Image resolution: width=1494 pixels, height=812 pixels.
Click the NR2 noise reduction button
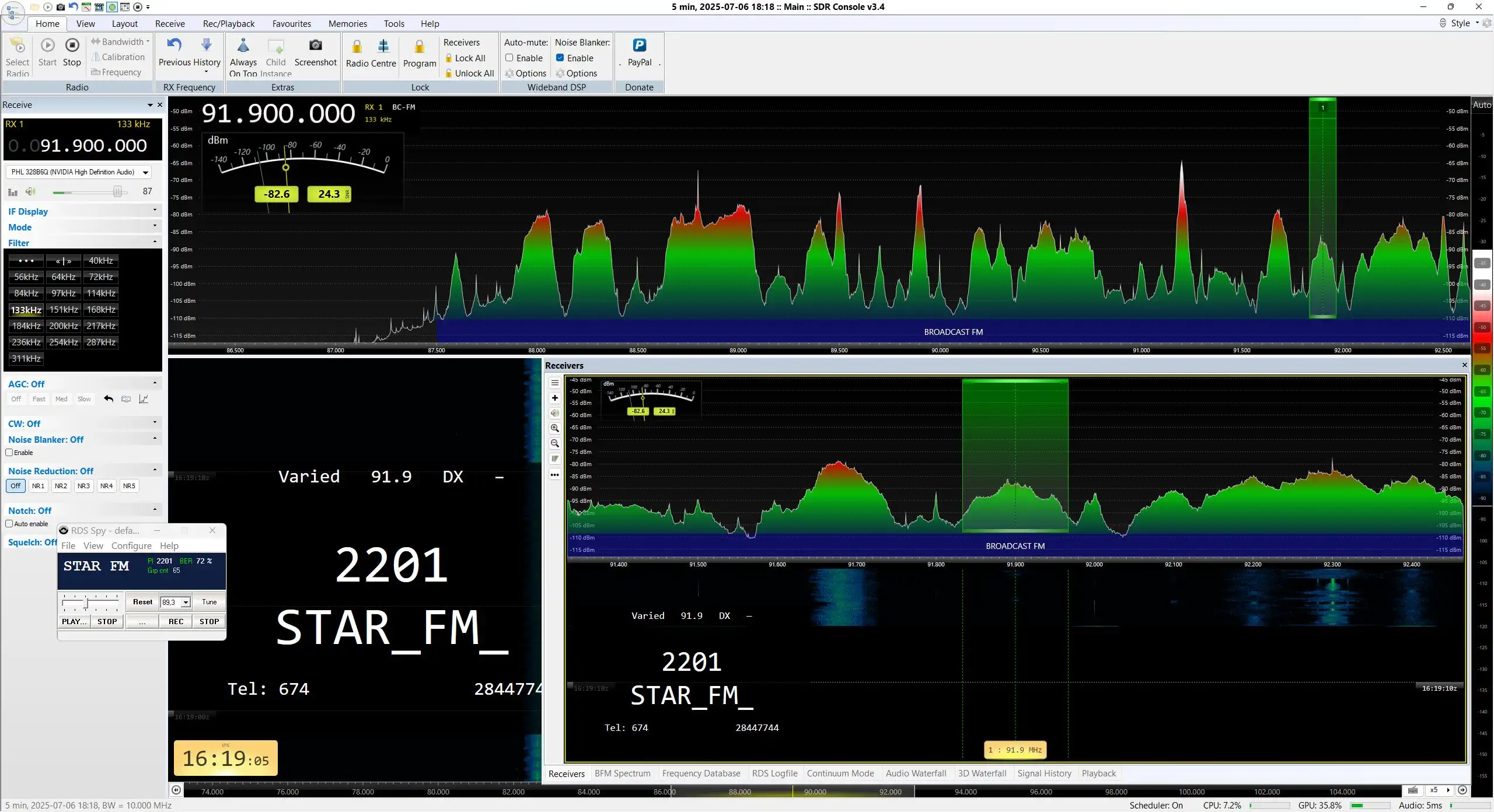click(x=61, y=486)
